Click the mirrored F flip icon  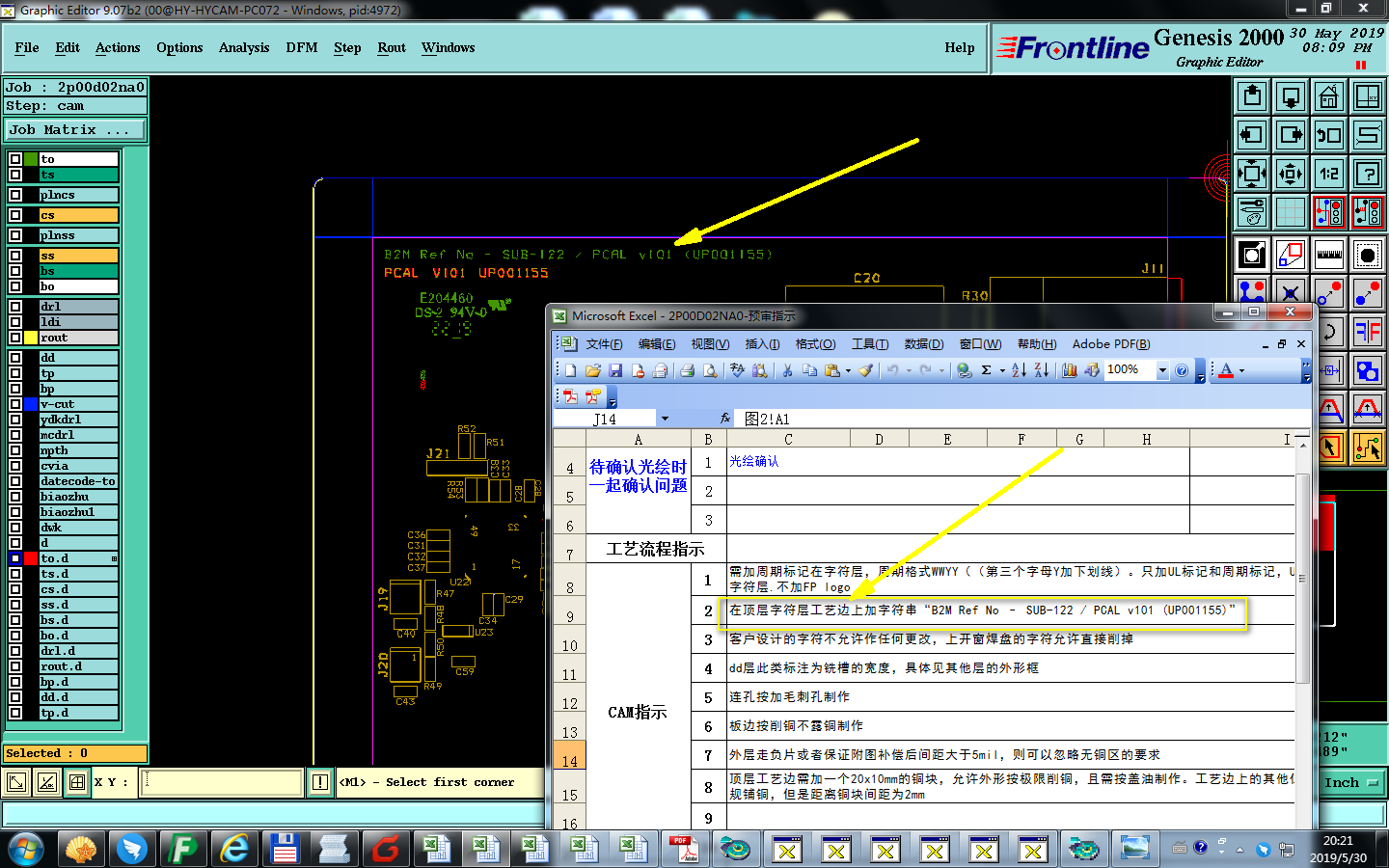[1368, 332]
